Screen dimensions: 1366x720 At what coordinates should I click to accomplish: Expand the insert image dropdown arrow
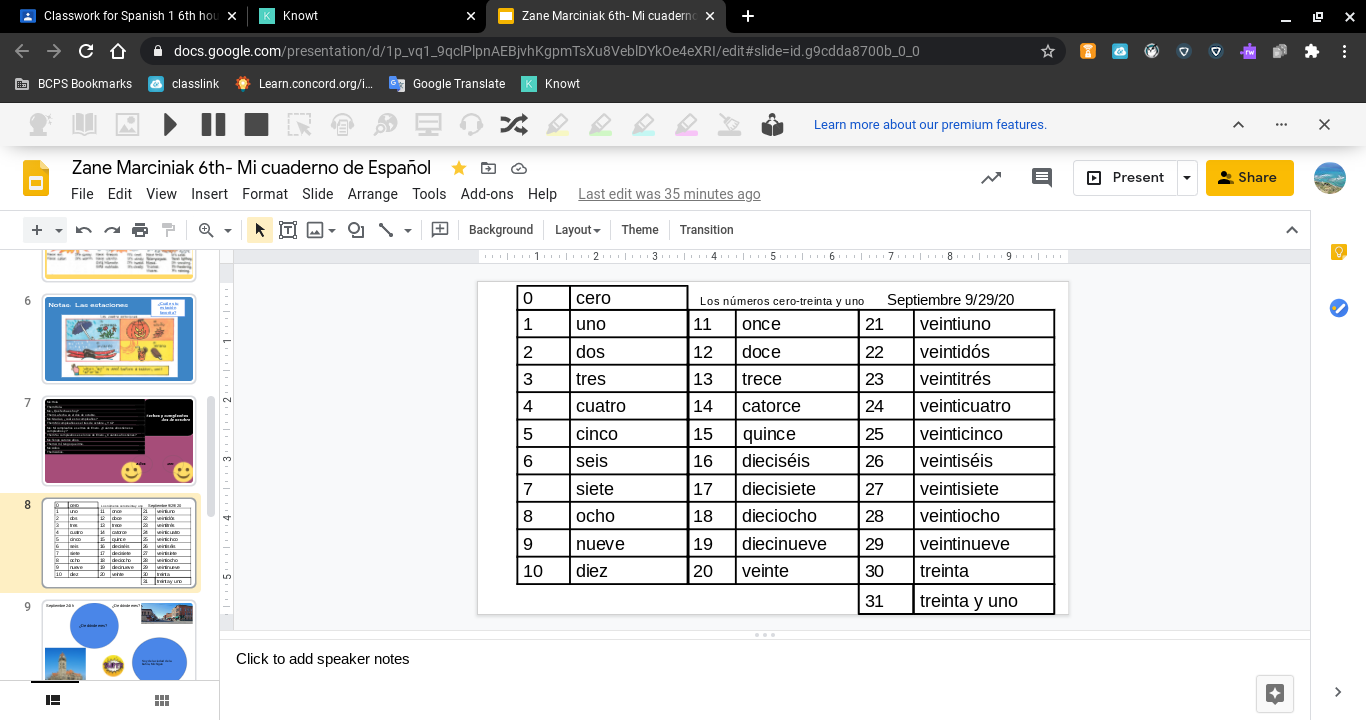(332, 230)
